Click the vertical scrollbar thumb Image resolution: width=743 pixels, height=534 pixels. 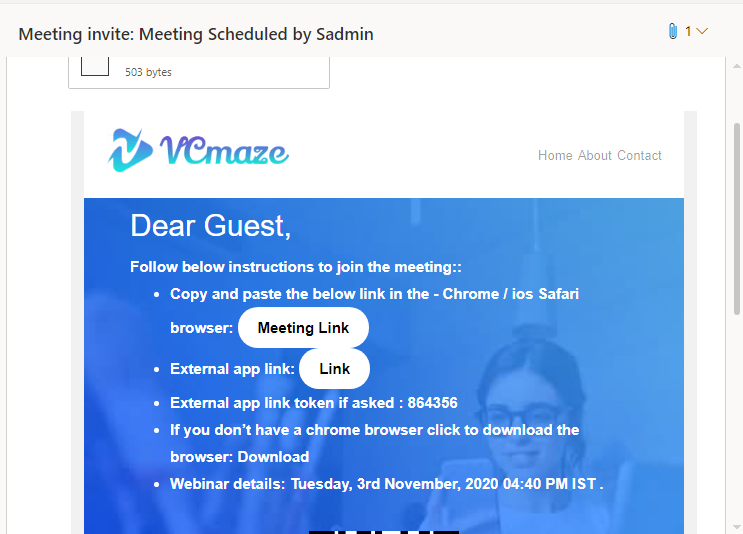pyautogui.click(x=736, y=219)
